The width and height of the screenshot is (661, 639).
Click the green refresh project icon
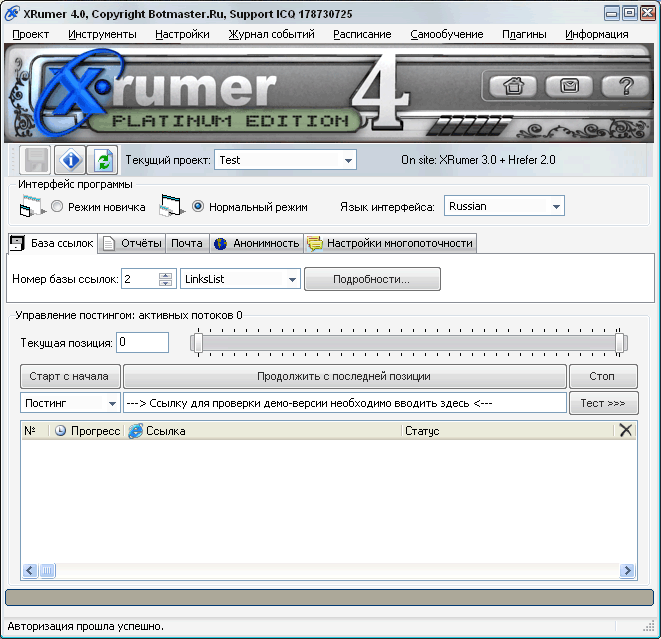tap(103, 160)
